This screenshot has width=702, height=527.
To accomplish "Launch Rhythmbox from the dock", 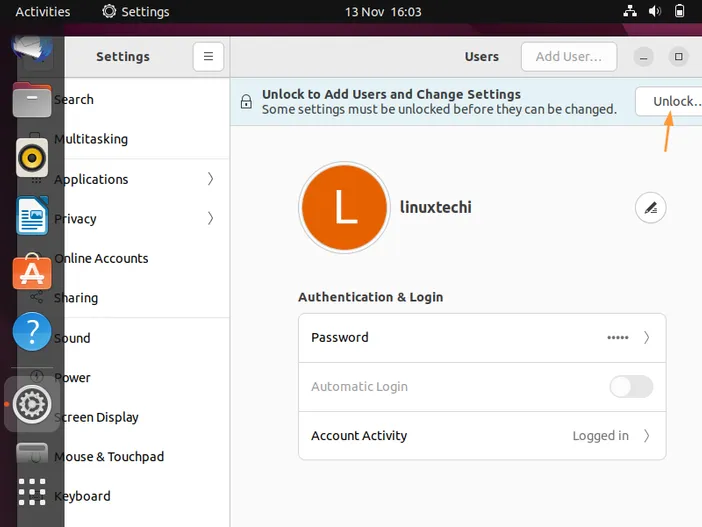I will (32, 158).
